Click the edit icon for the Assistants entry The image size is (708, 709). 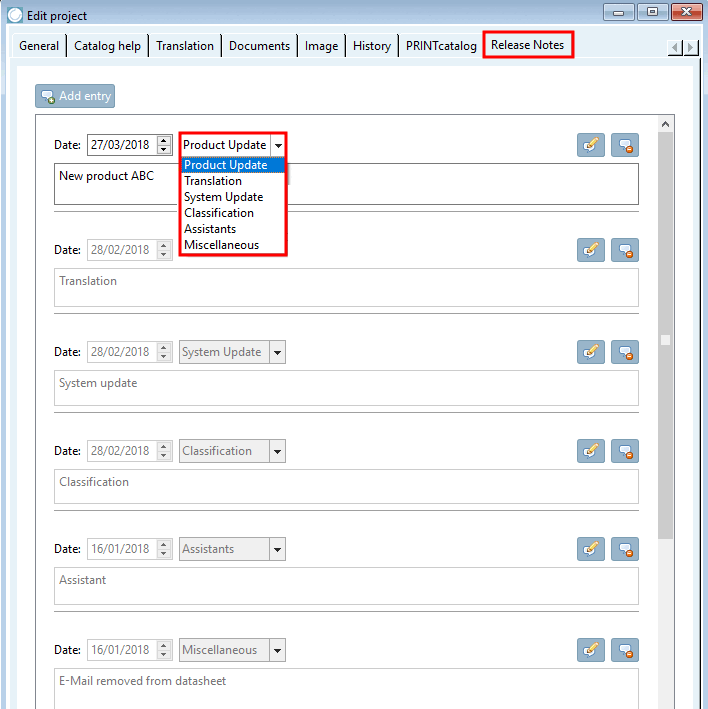click(590, 549)
